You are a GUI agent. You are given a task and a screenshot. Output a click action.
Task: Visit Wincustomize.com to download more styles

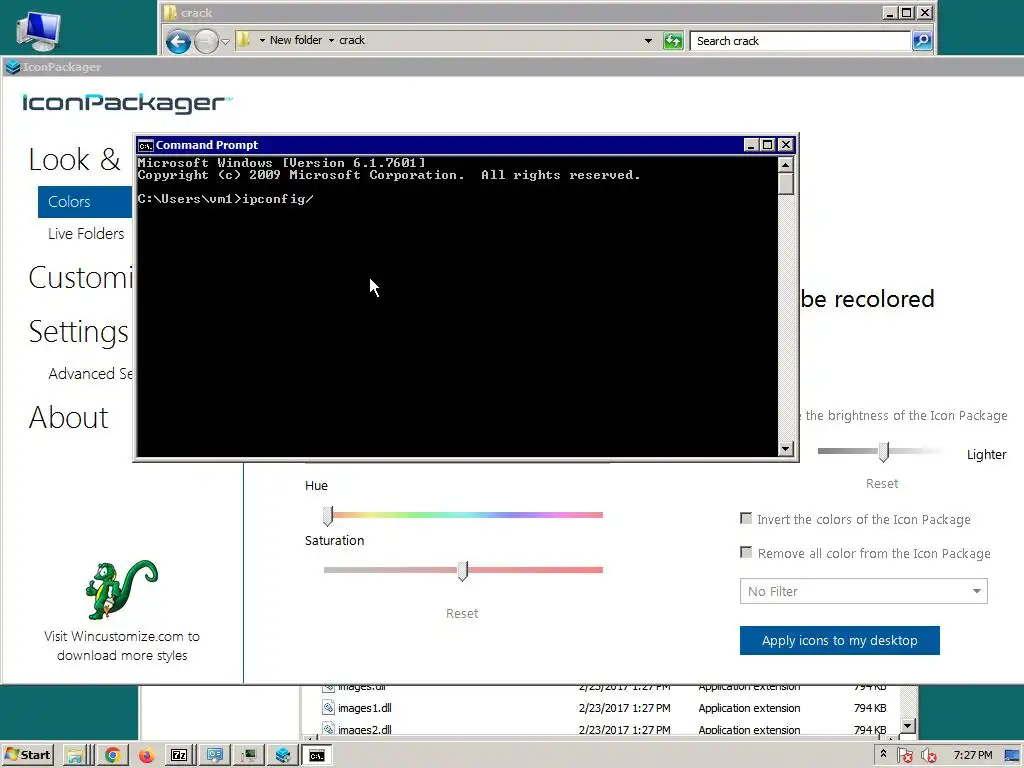(122, 645)
